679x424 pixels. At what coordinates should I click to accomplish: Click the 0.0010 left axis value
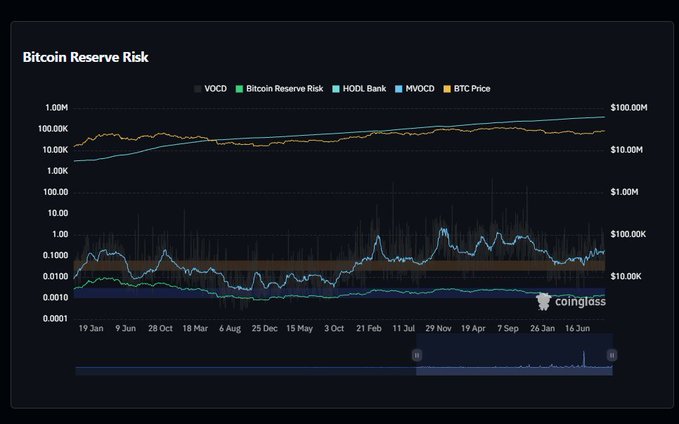[55, 298]
